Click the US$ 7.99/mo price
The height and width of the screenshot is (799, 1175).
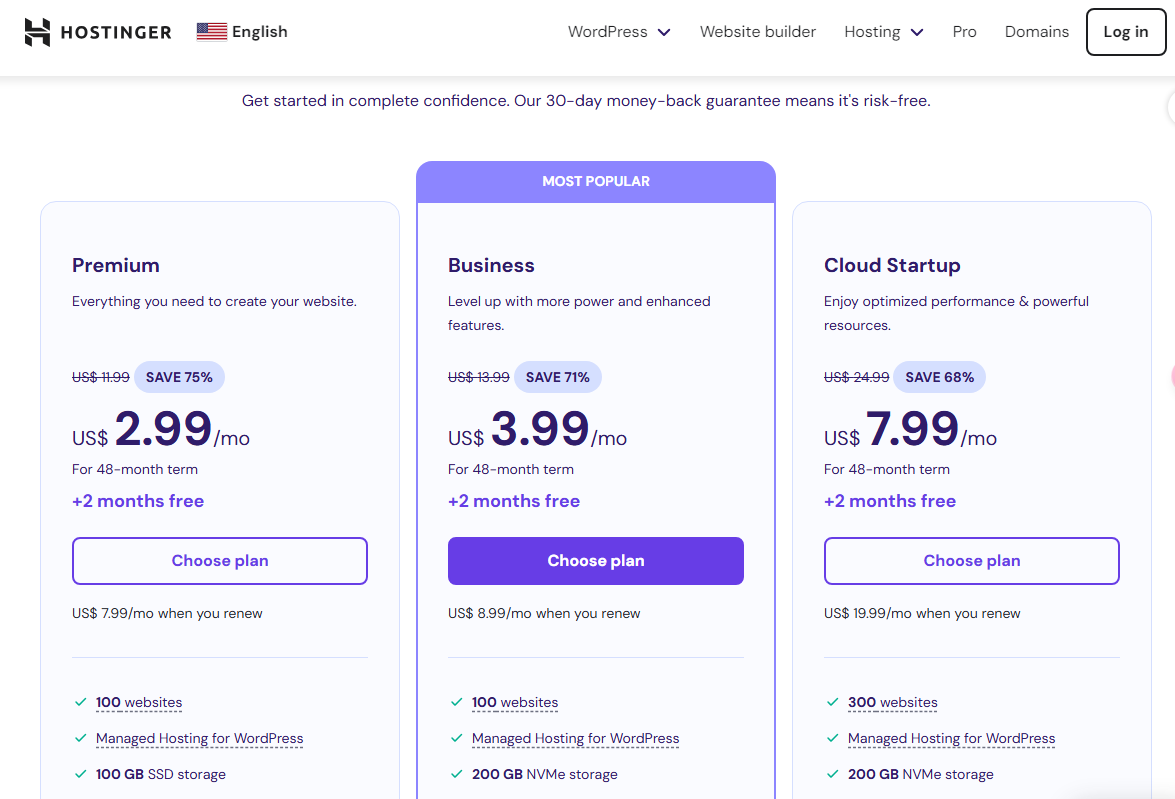point(910,430)
